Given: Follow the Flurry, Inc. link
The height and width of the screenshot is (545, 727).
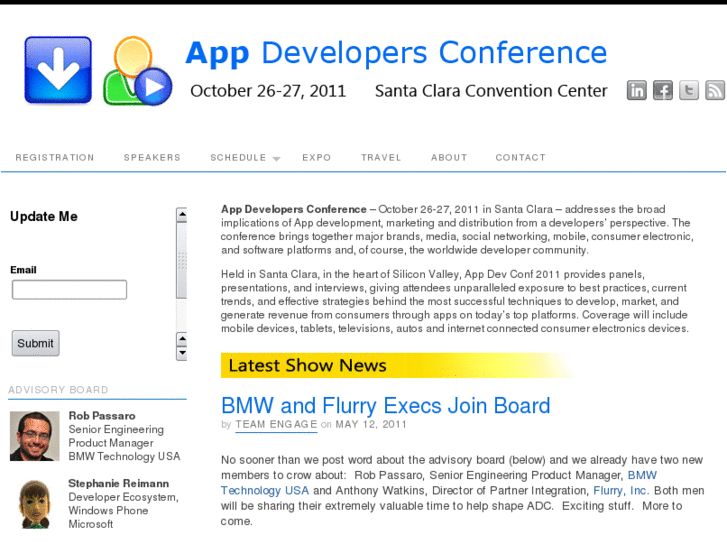Looking at the screenshot, I should pyautogui.click(x=621, y=491).
